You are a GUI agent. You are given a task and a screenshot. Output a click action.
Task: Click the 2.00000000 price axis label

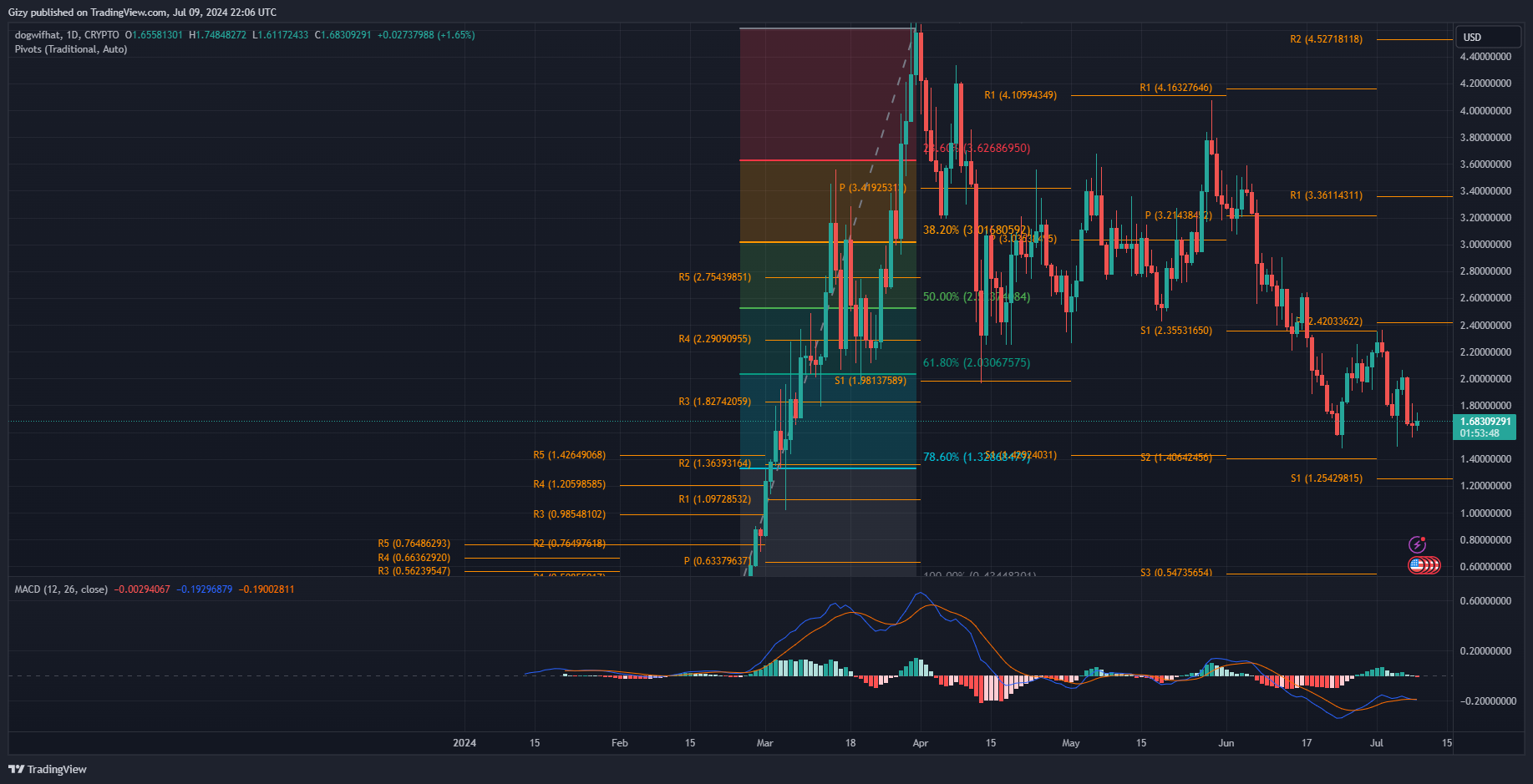(x=1485, y=379)
